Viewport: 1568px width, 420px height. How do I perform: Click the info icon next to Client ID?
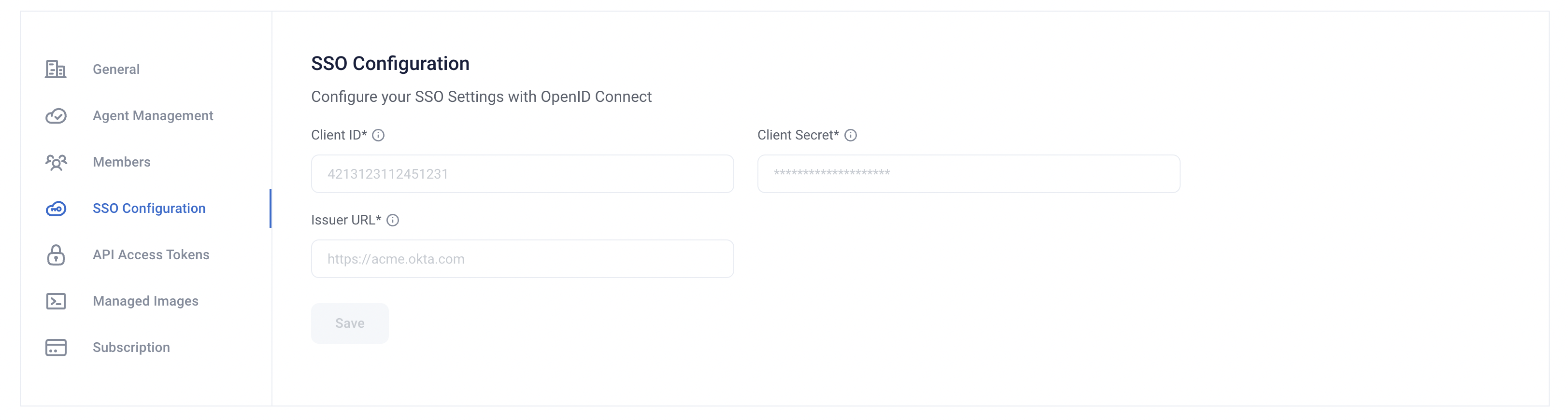(378, 135)
